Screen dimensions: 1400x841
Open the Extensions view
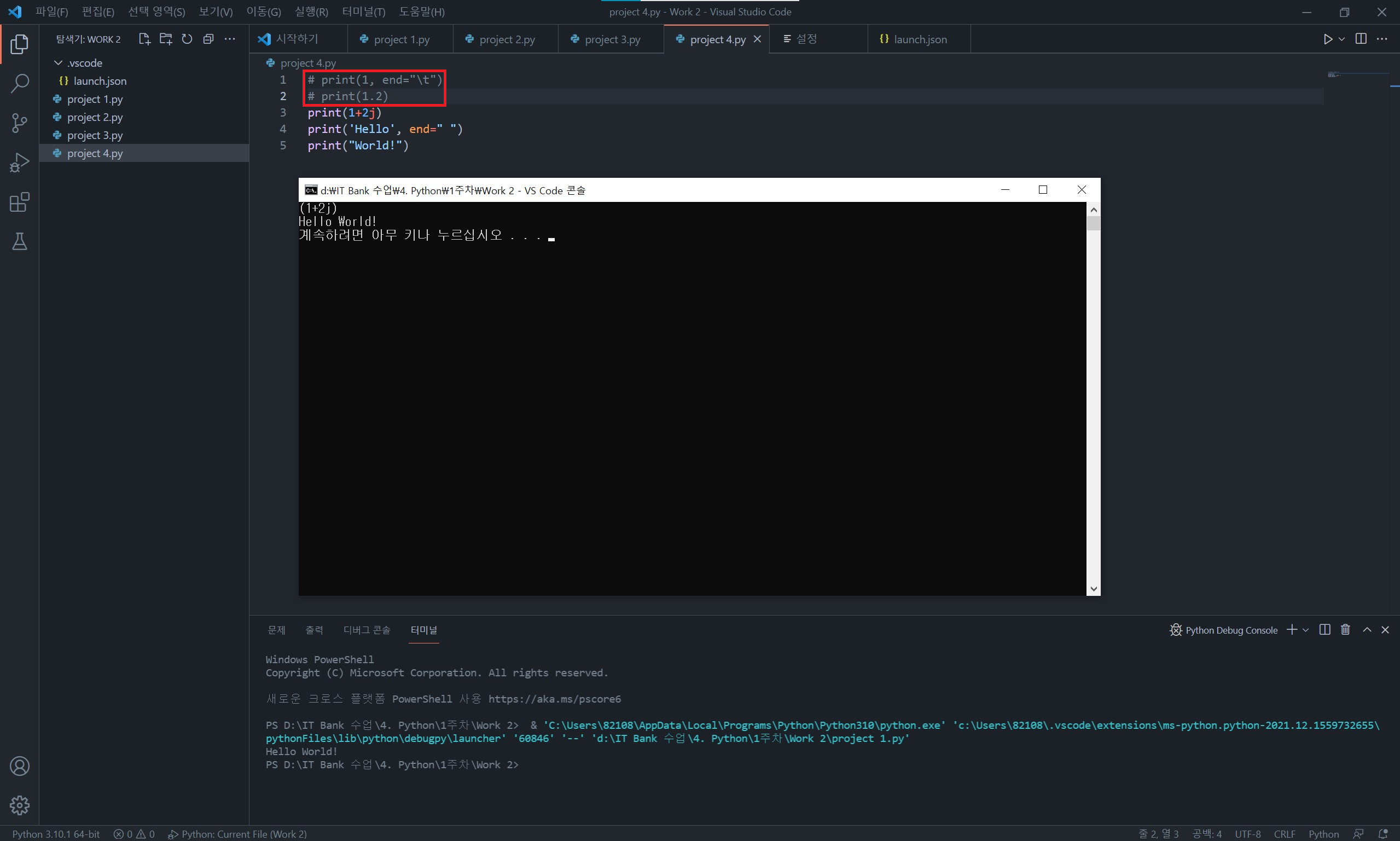pyautogui.click(x=19, y=202)
